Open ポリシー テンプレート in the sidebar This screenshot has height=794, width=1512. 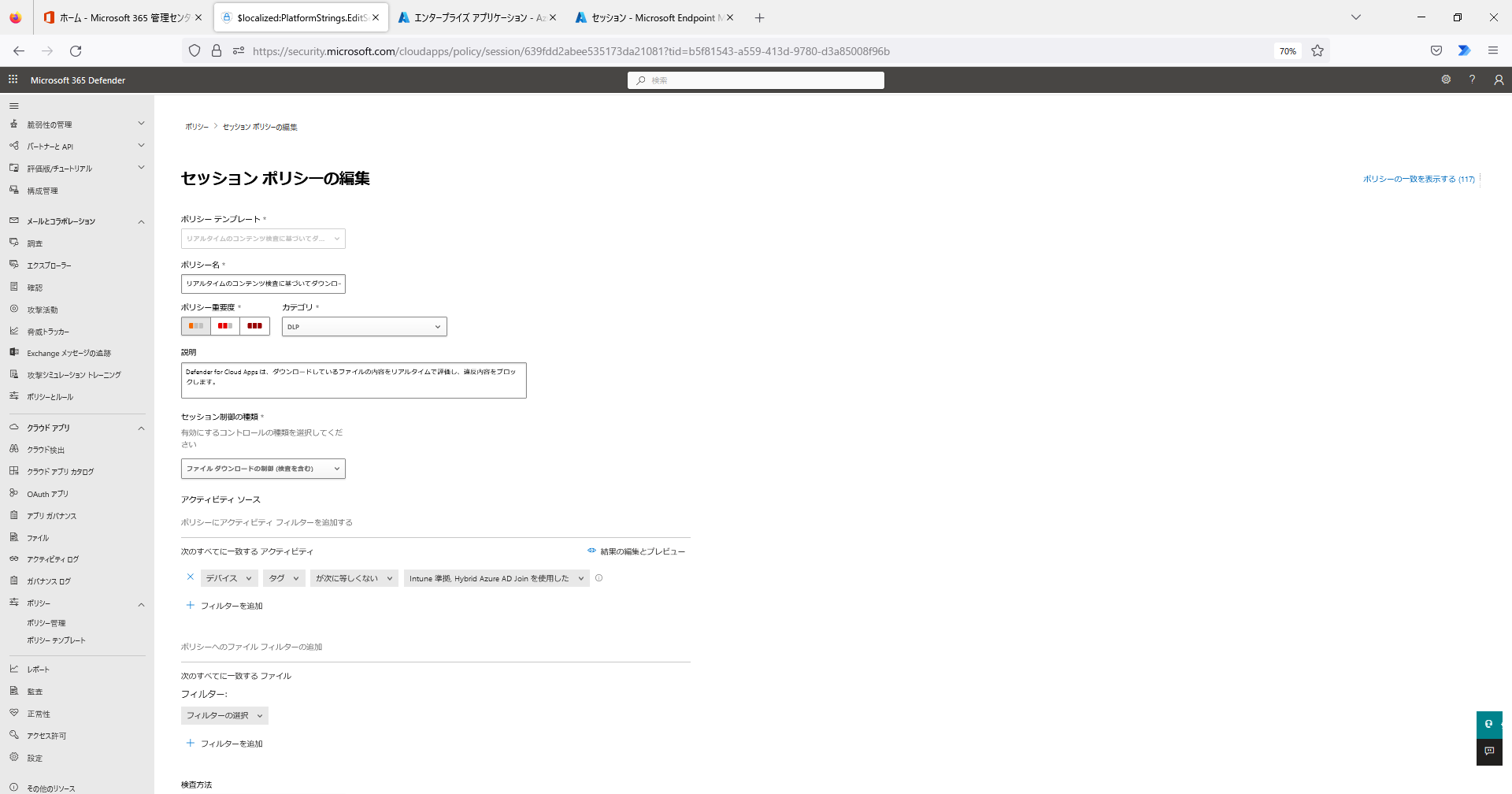(56, 640)
